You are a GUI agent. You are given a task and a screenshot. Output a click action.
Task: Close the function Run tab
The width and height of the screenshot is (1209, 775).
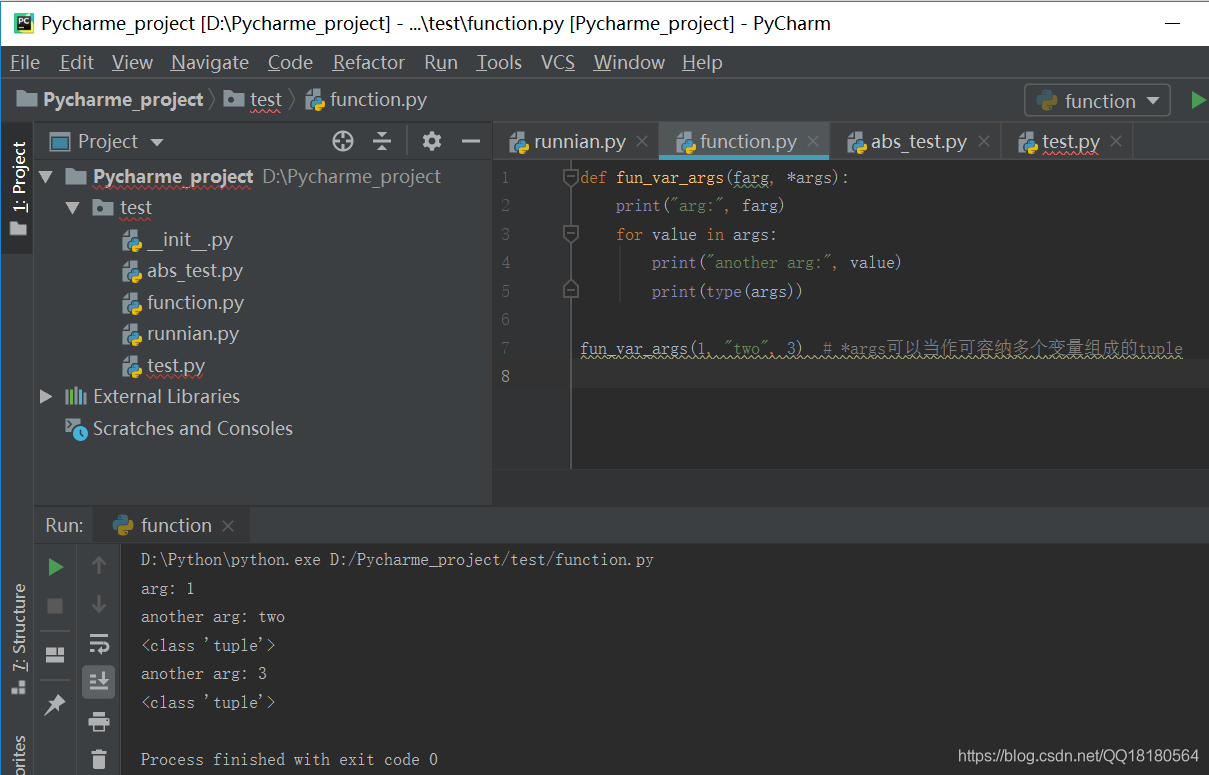228,526
